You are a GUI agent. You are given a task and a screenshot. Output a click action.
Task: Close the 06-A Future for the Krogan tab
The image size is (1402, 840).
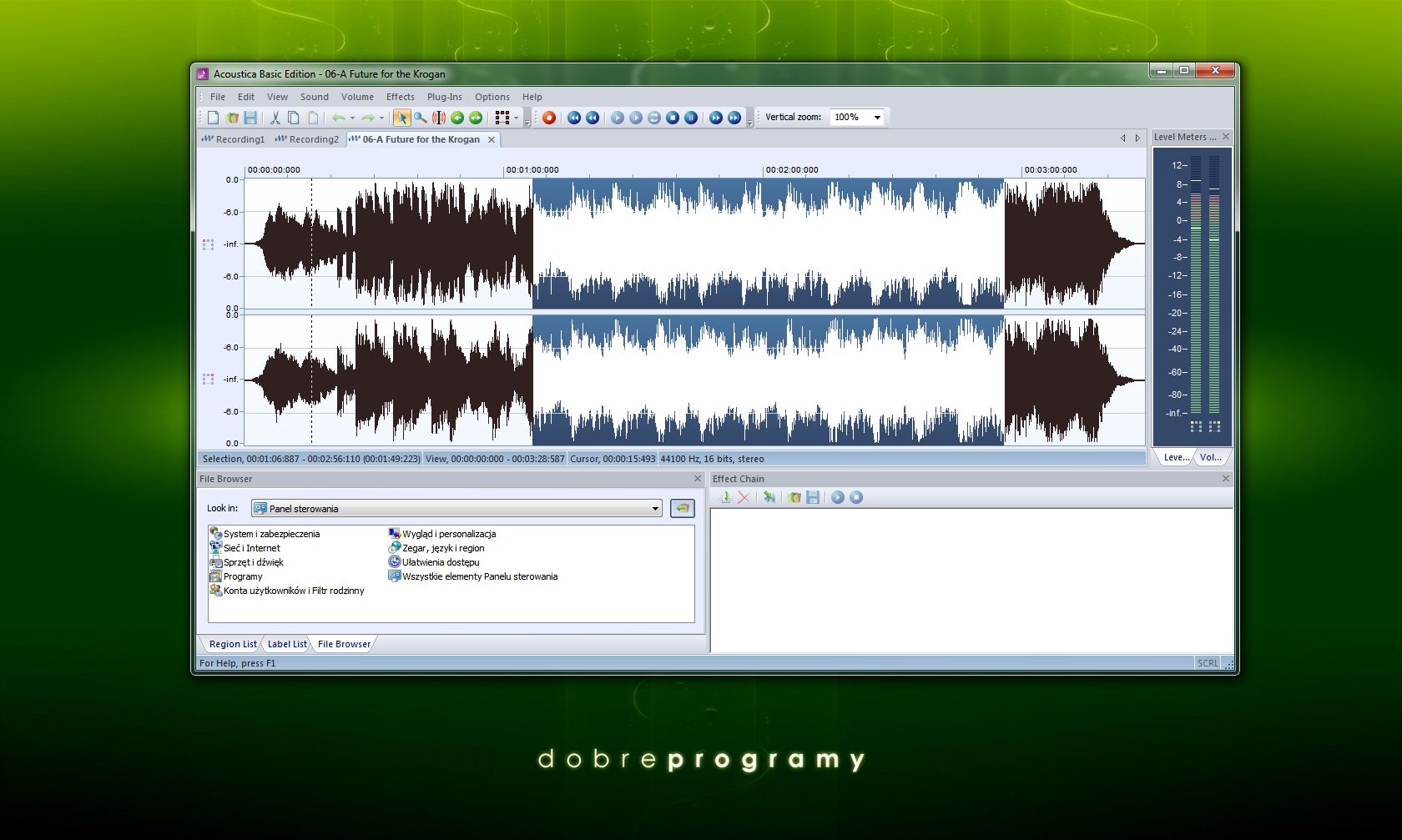[x=492, y=139]
